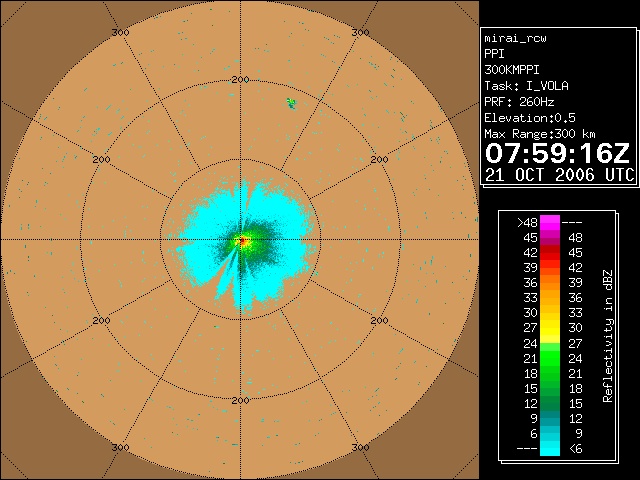This screenshot has height=480, width=640.
Task: Pick the teal 9–12 dBZ swatch
Action: click(550, 419)
